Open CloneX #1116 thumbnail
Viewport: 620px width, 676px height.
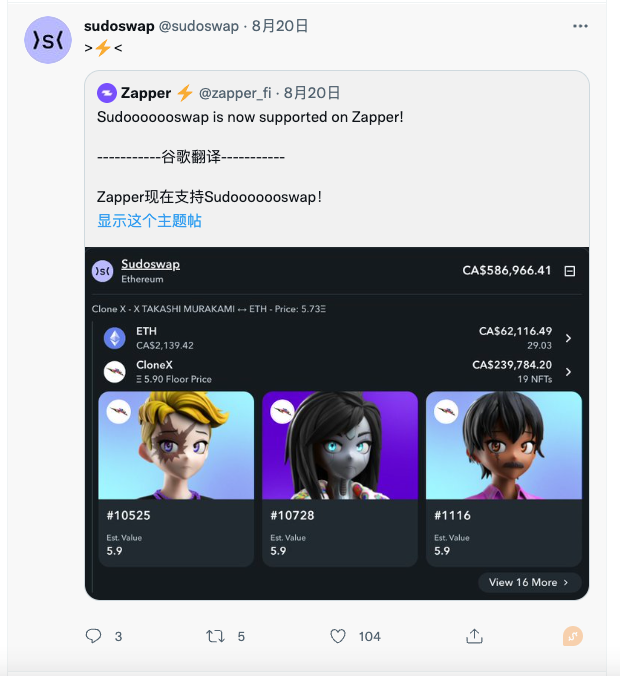tap(504, 445)
